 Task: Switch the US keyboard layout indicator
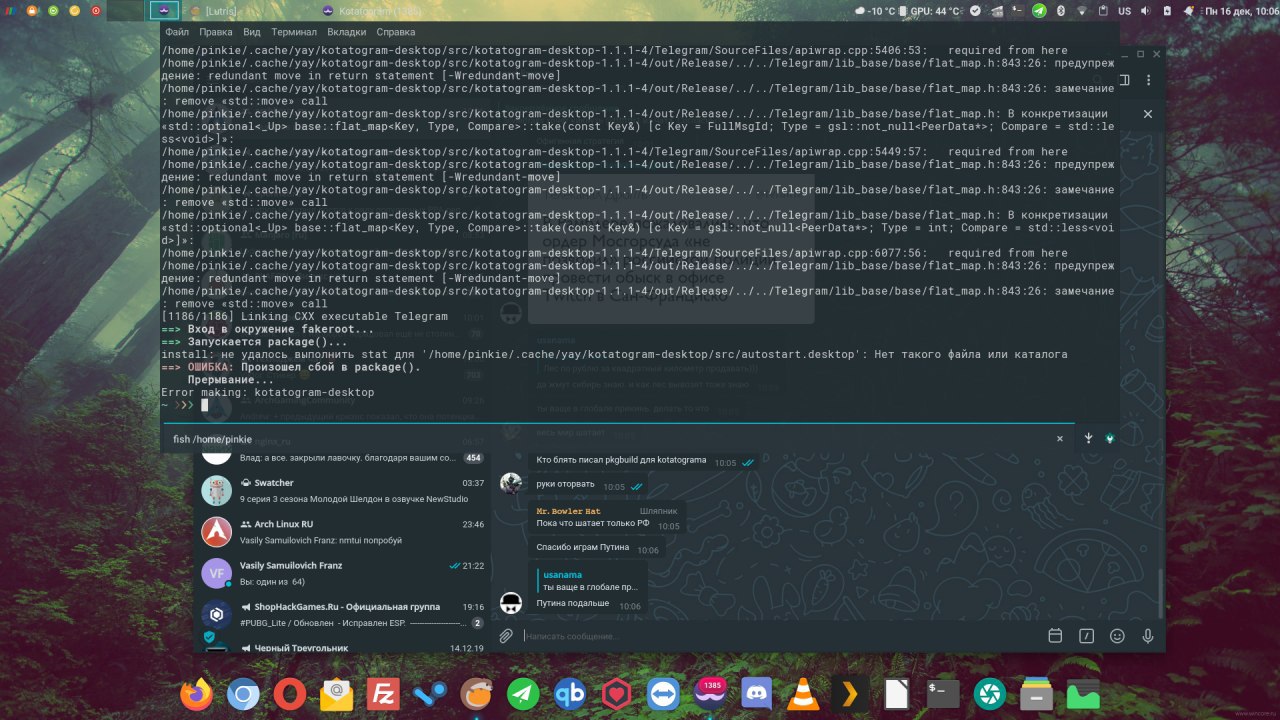pyautogui.click(x=1124, y=10)
